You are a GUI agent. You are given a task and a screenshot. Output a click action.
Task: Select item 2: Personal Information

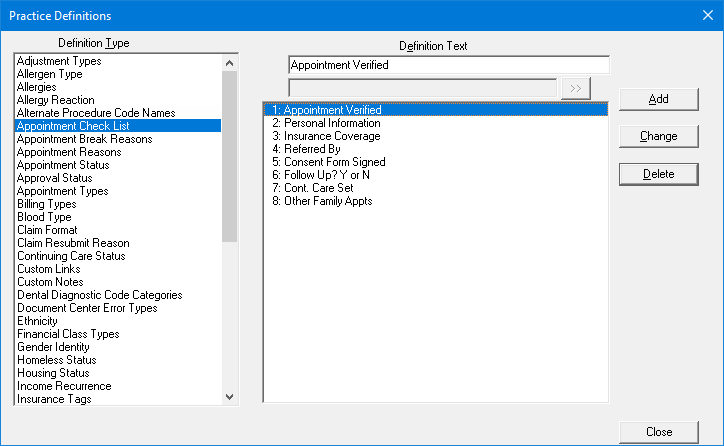(436, 123)
